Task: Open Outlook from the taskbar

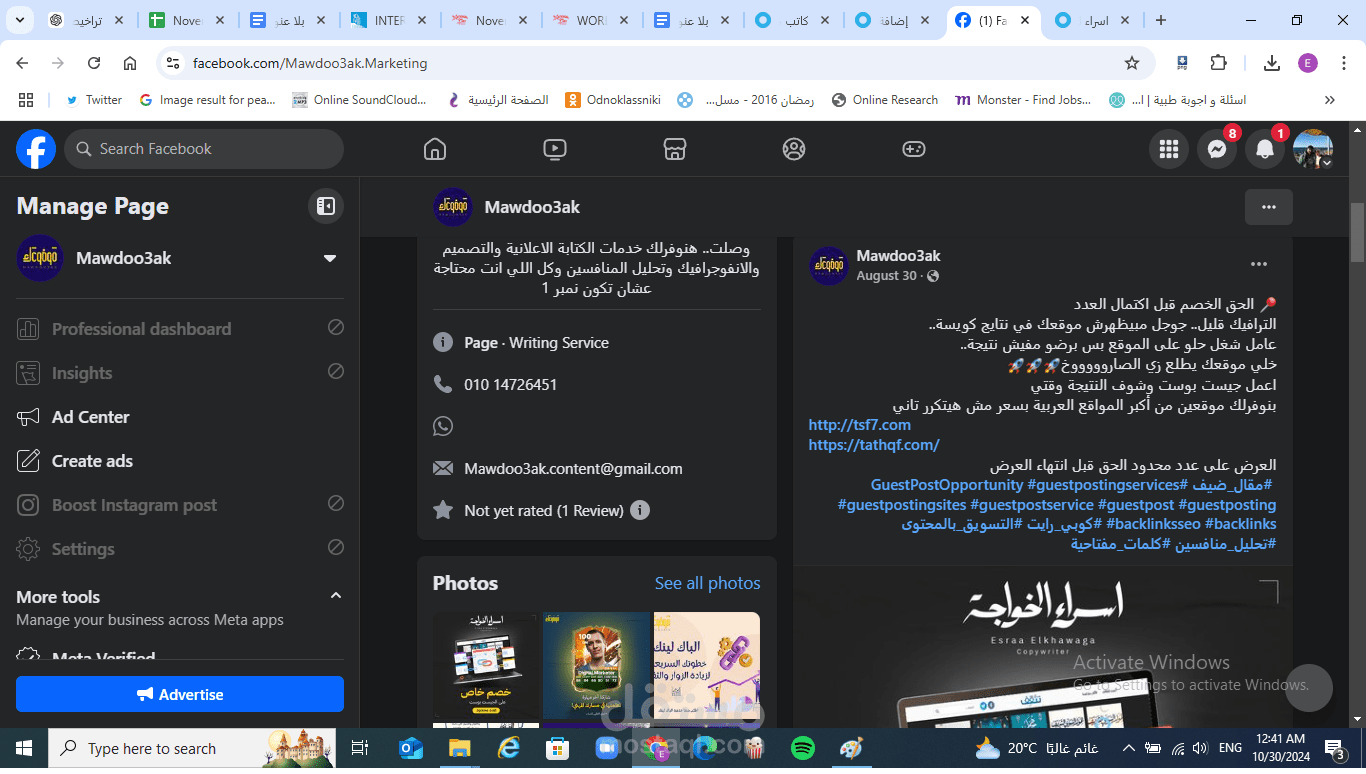Action: (411, 748)
